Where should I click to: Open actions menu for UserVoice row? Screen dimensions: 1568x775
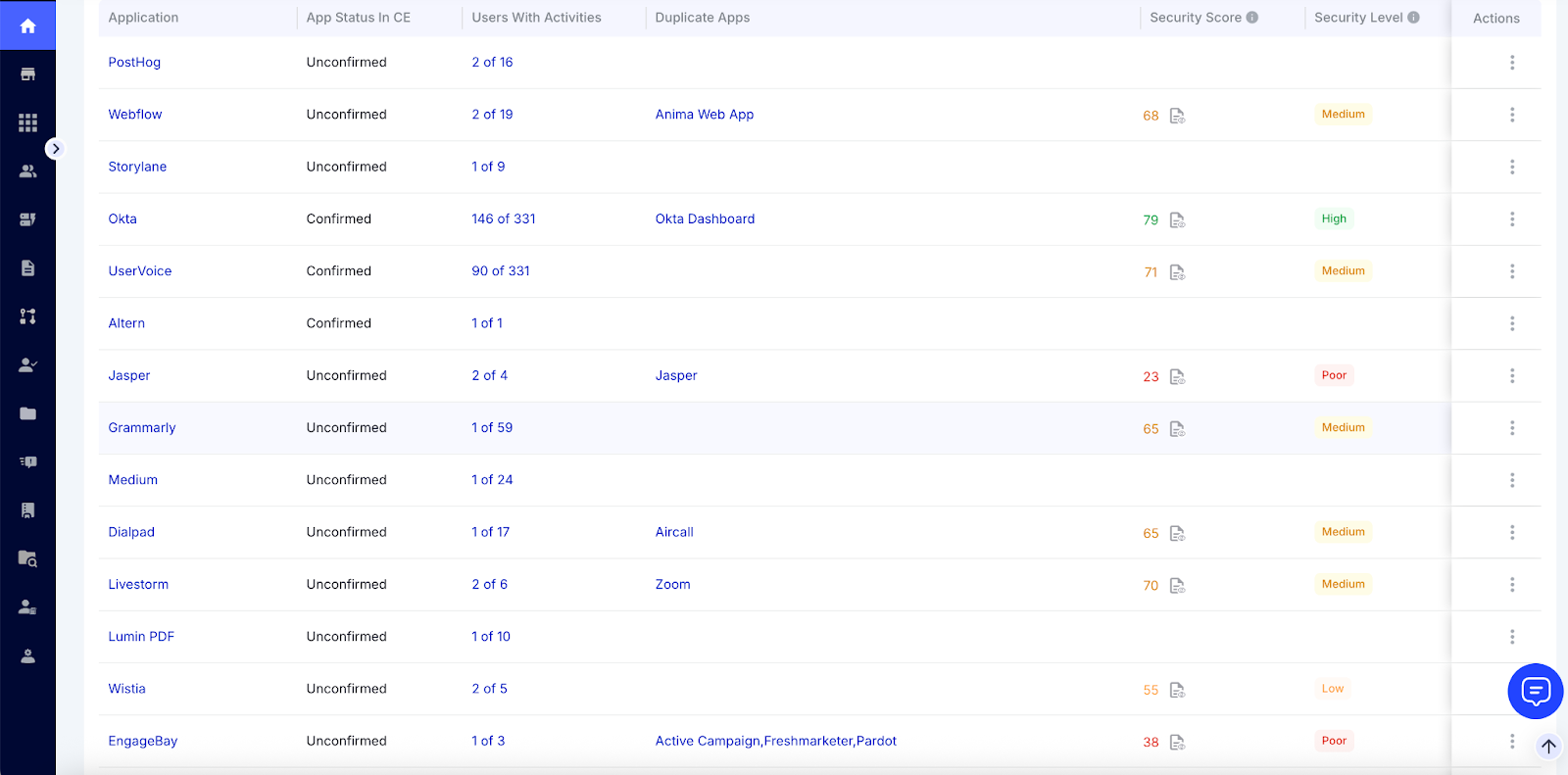(x=1512, y=271)
